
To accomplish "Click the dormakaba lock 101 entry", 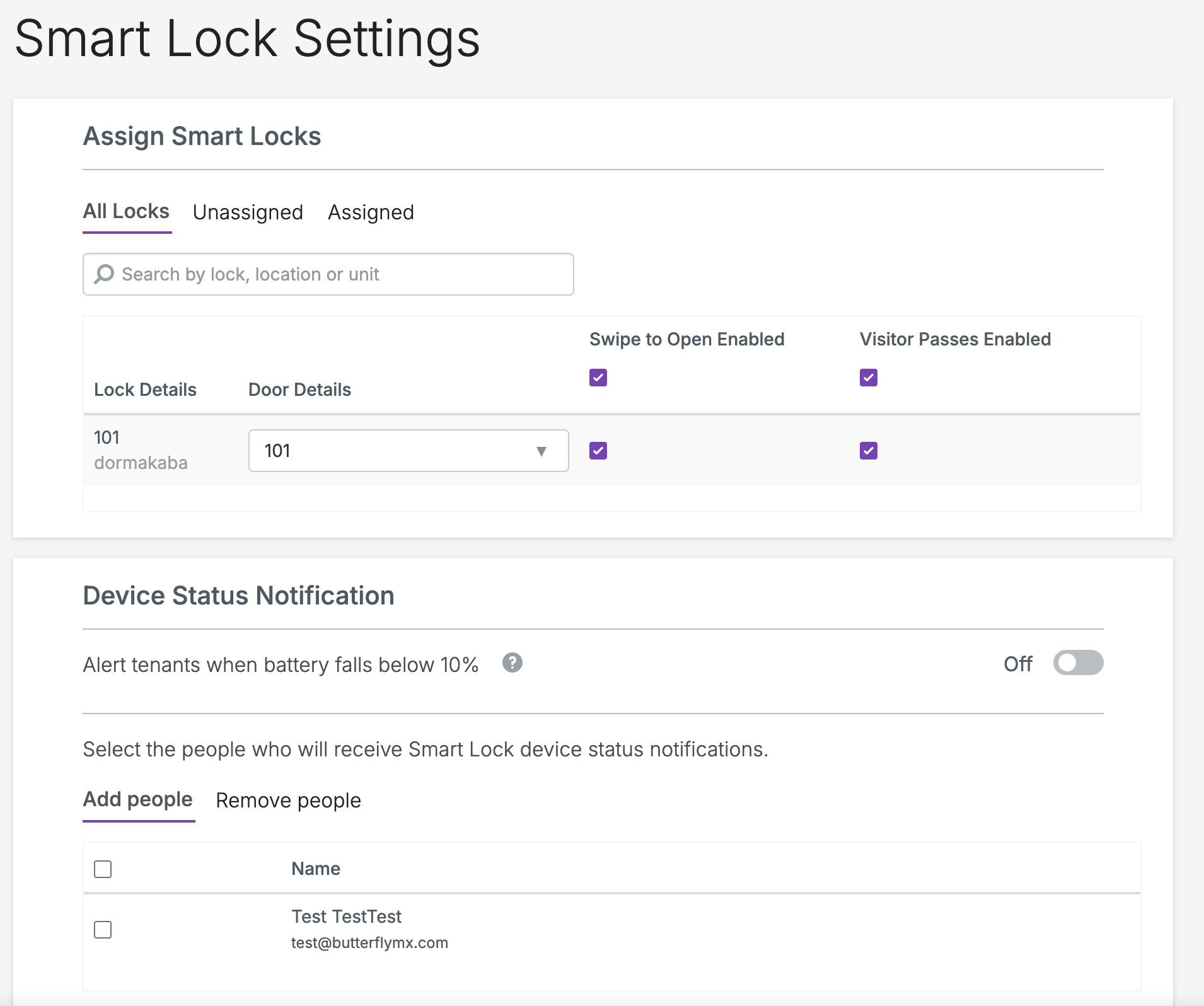I will pyautogui.click(x=141, y=450).
